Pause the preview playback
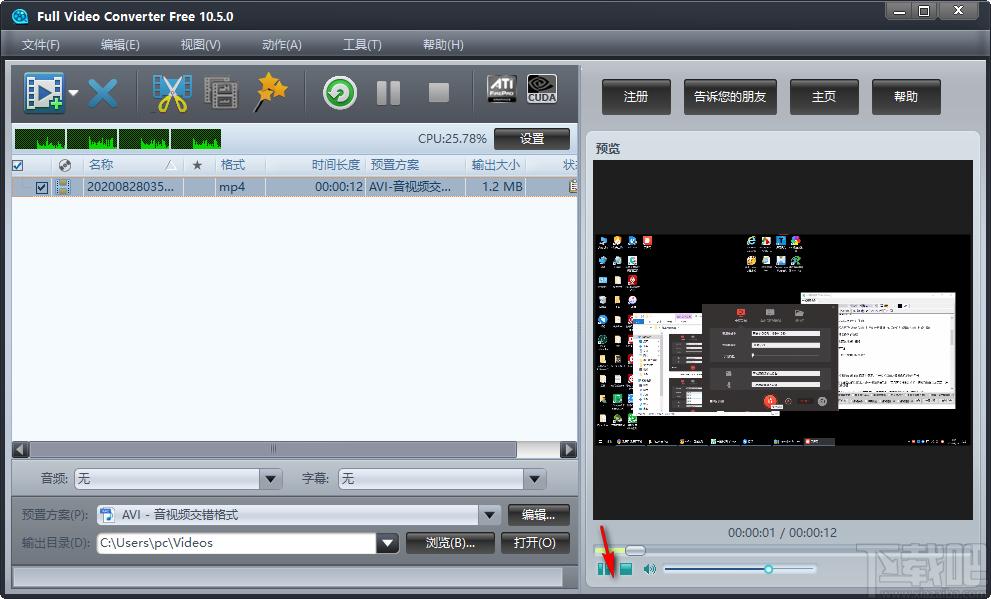This screenshot has width=991, height=599. pos(604,569)
